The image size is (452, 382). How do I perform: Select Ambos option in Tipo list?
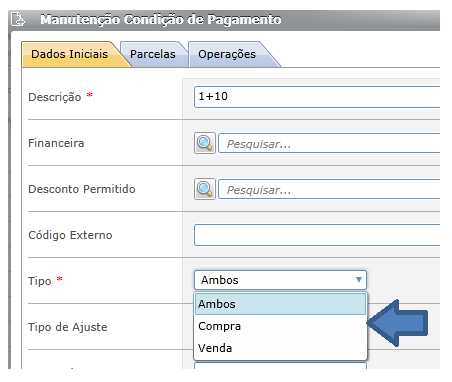click(280, 304)
